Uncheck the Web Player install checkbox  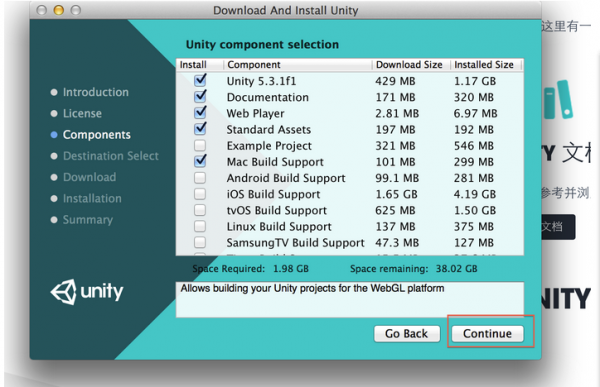[x=200, y=113]
